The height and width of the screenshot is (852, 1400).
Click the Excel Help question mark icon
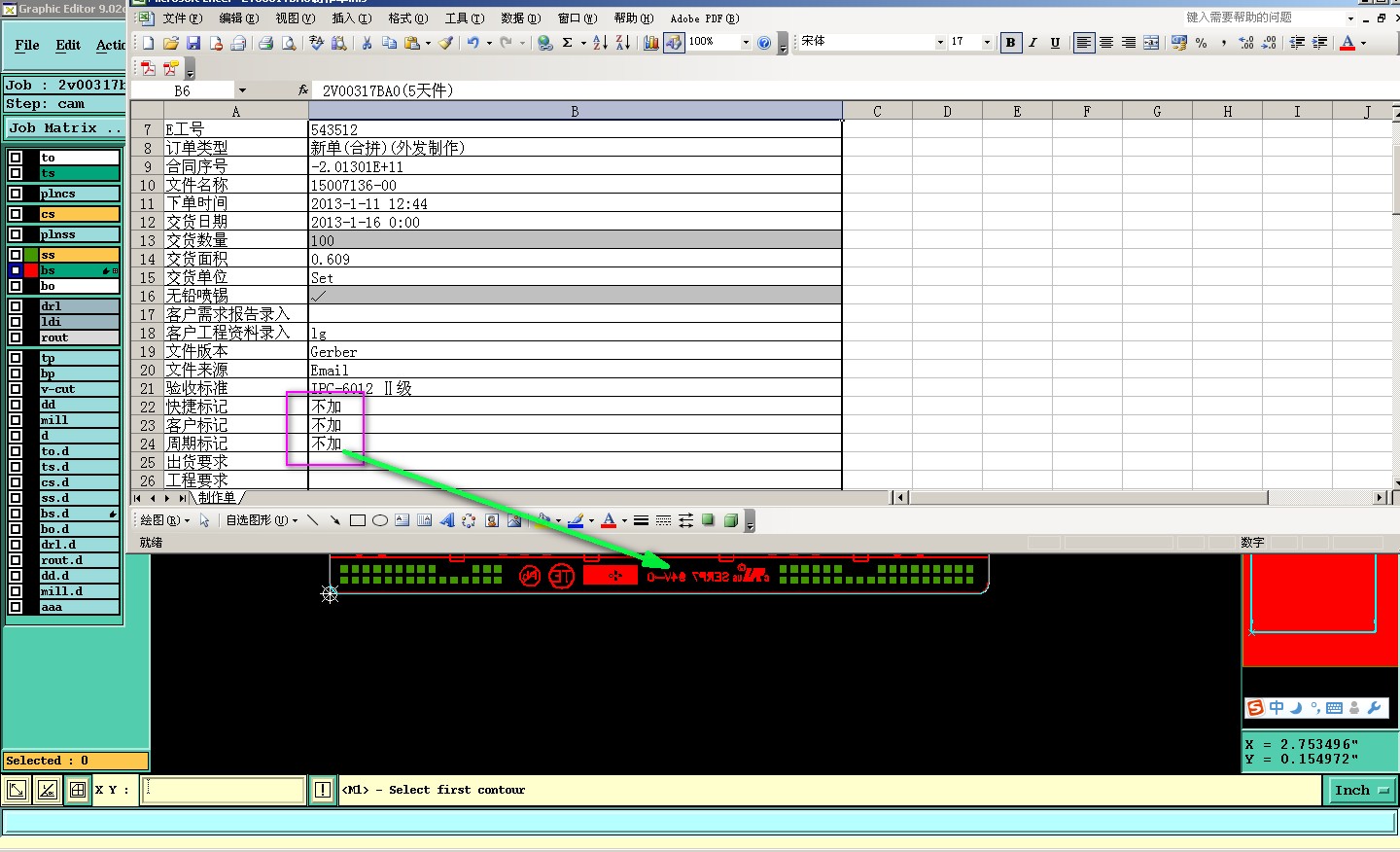tap(764, 43)
